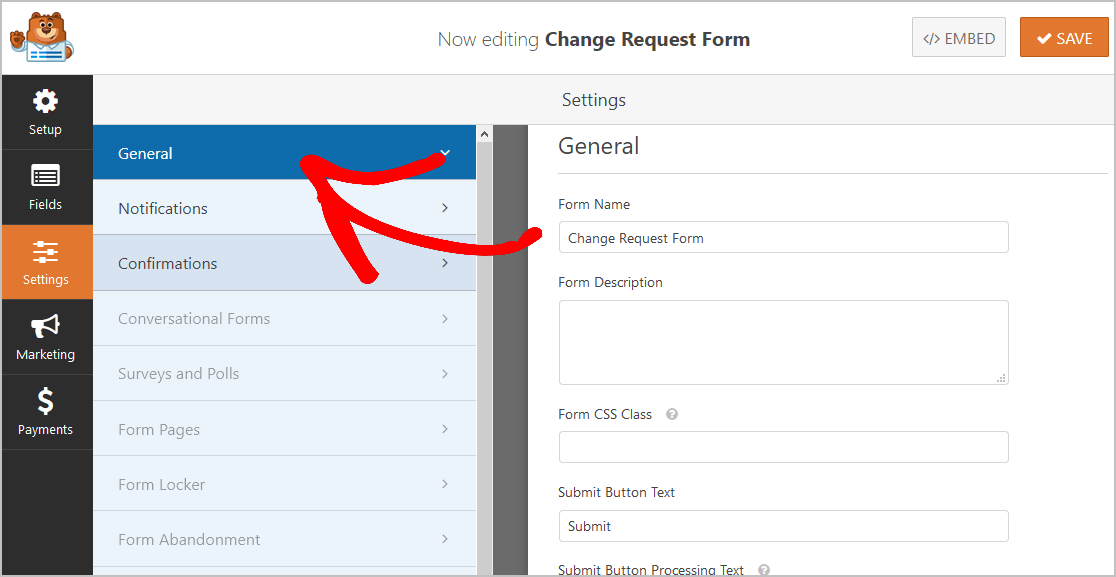Click the 'Settings' panel header text
The height and width of the screenshot is (577, 1116).
594,100
